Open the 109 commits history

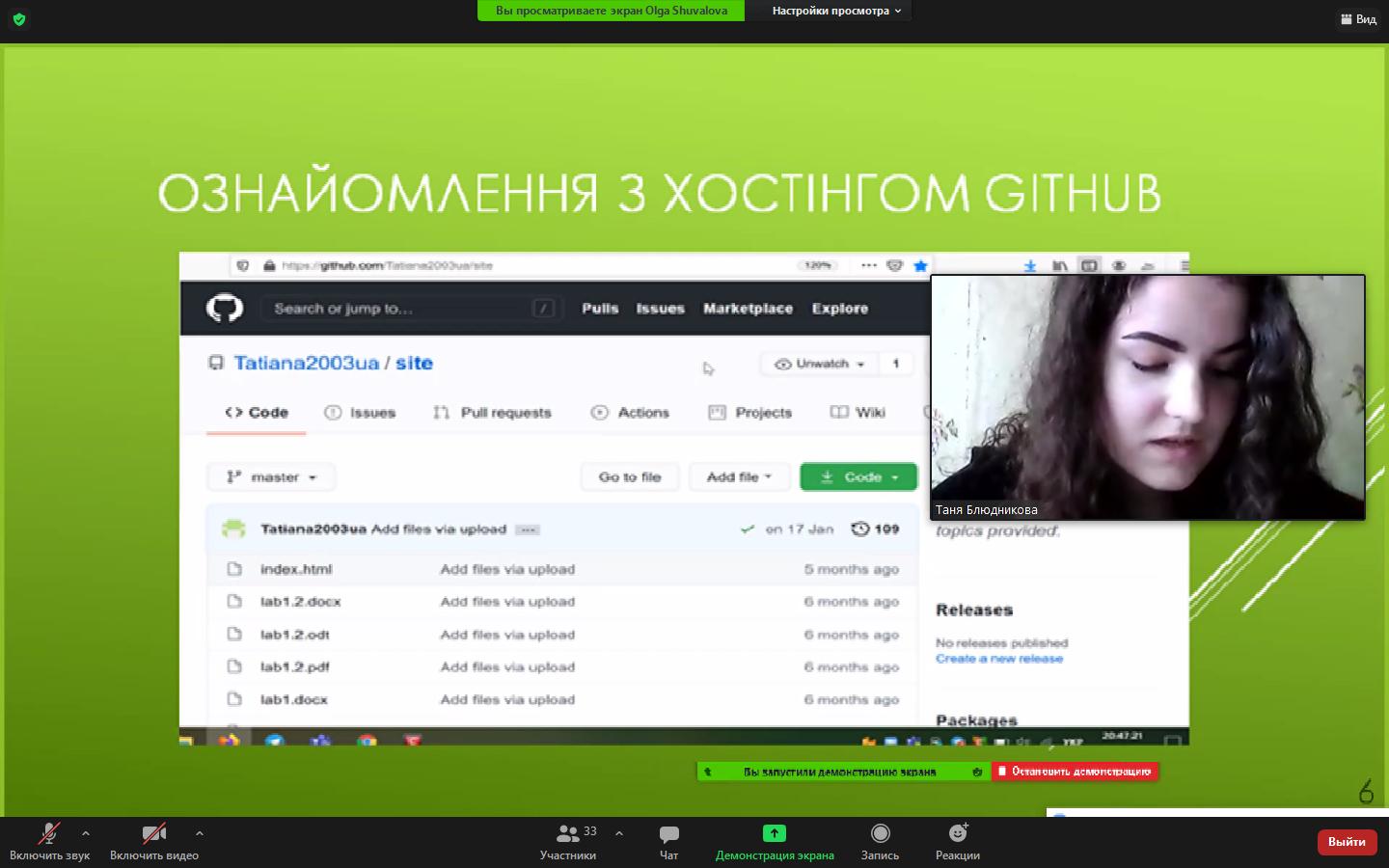pos(876,529)
